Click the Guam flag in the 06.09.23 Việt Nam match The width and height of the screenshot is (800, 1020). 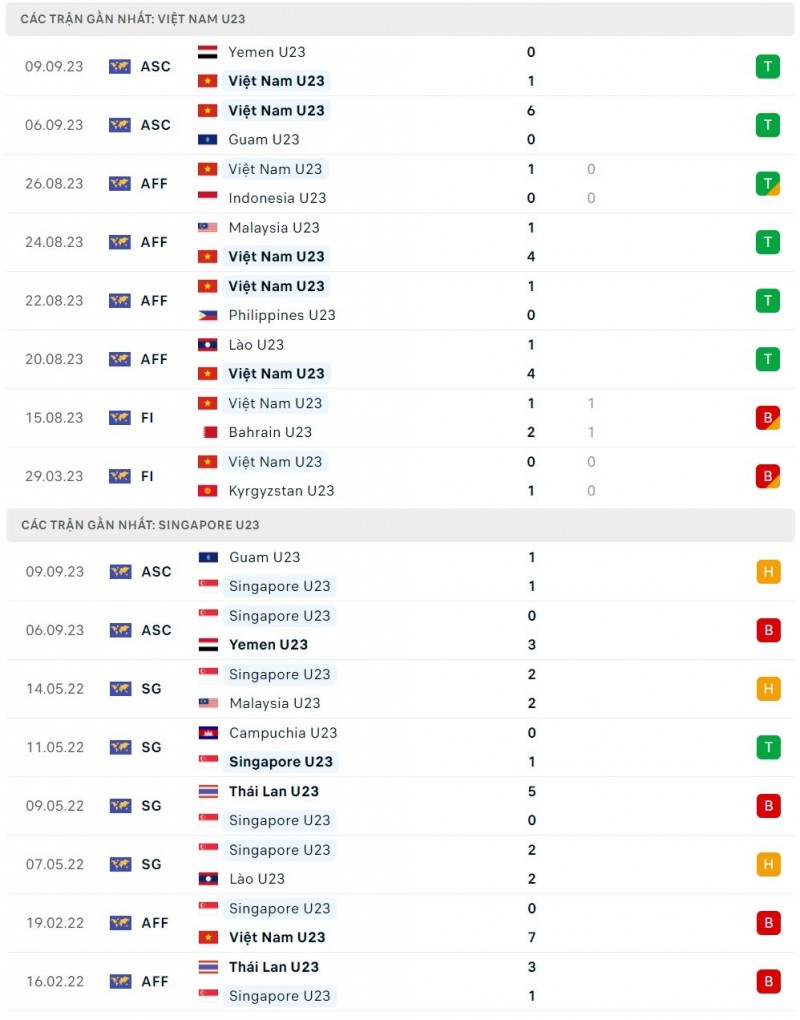(208, 140)
